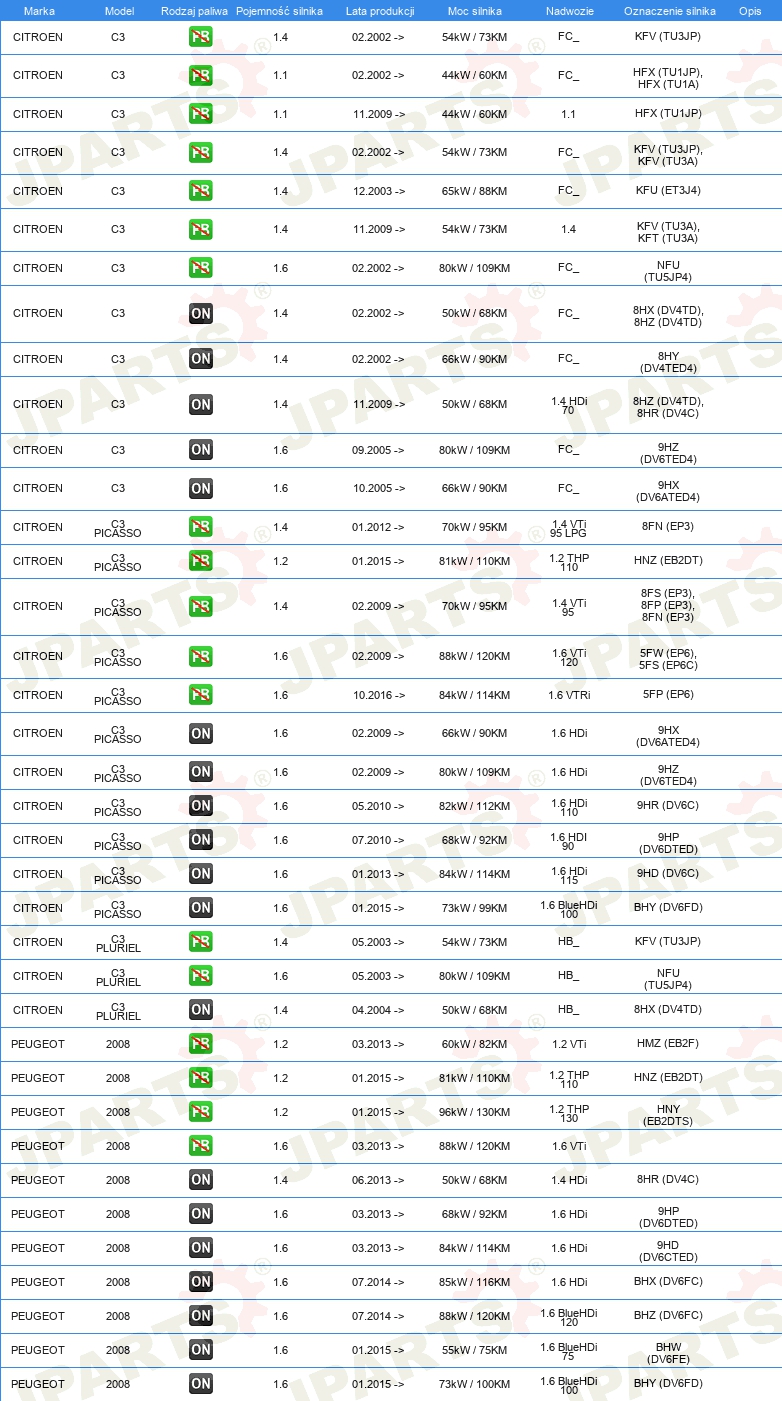
Task: Click the 1.2 THP 130 body cell
Action: point(569,1113)
